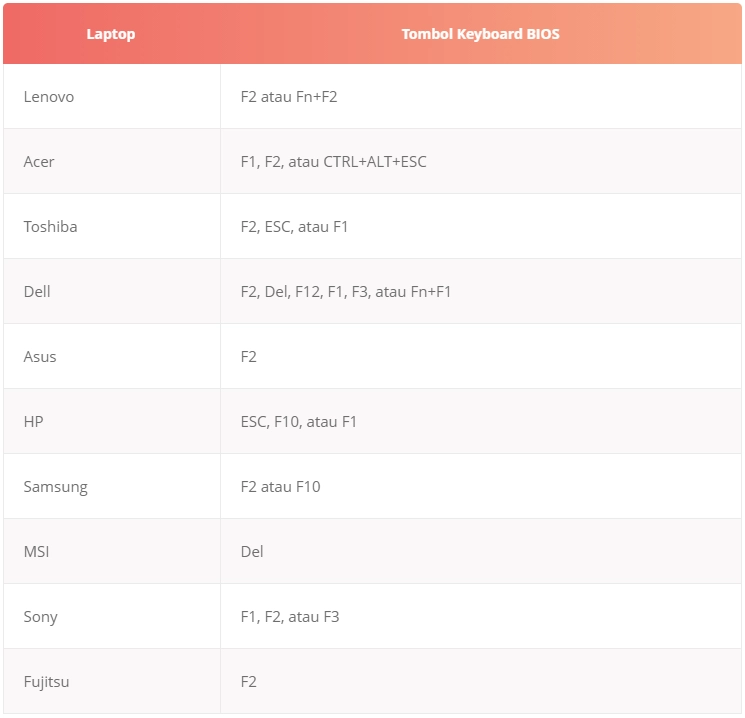Viewport: 745px width, 718px height.
Task: Click the F2 atau F10 text
Action: tap(280, 487)
